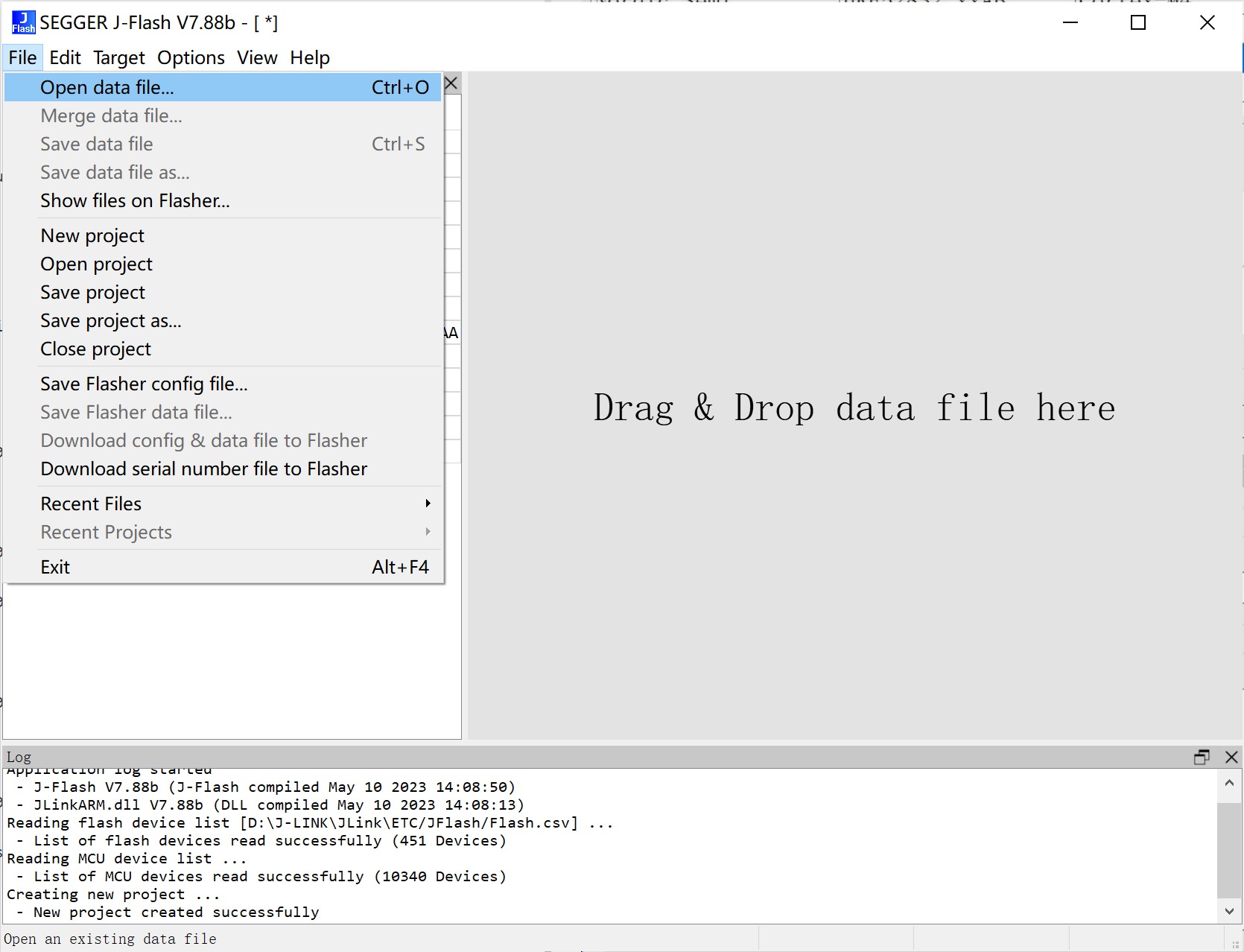Click log line 'Reading MCU device list ...'
Viewport: 1244px width, 952px height.
tap(127, 858)
